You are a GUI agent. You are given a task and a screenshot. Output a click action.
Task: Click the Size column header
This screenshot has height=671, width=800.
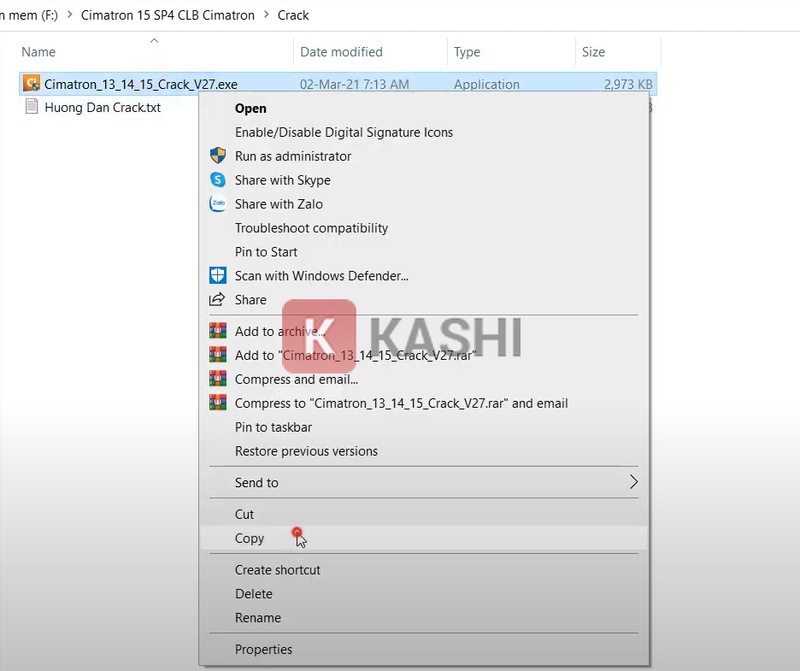[x=593, y=52]
